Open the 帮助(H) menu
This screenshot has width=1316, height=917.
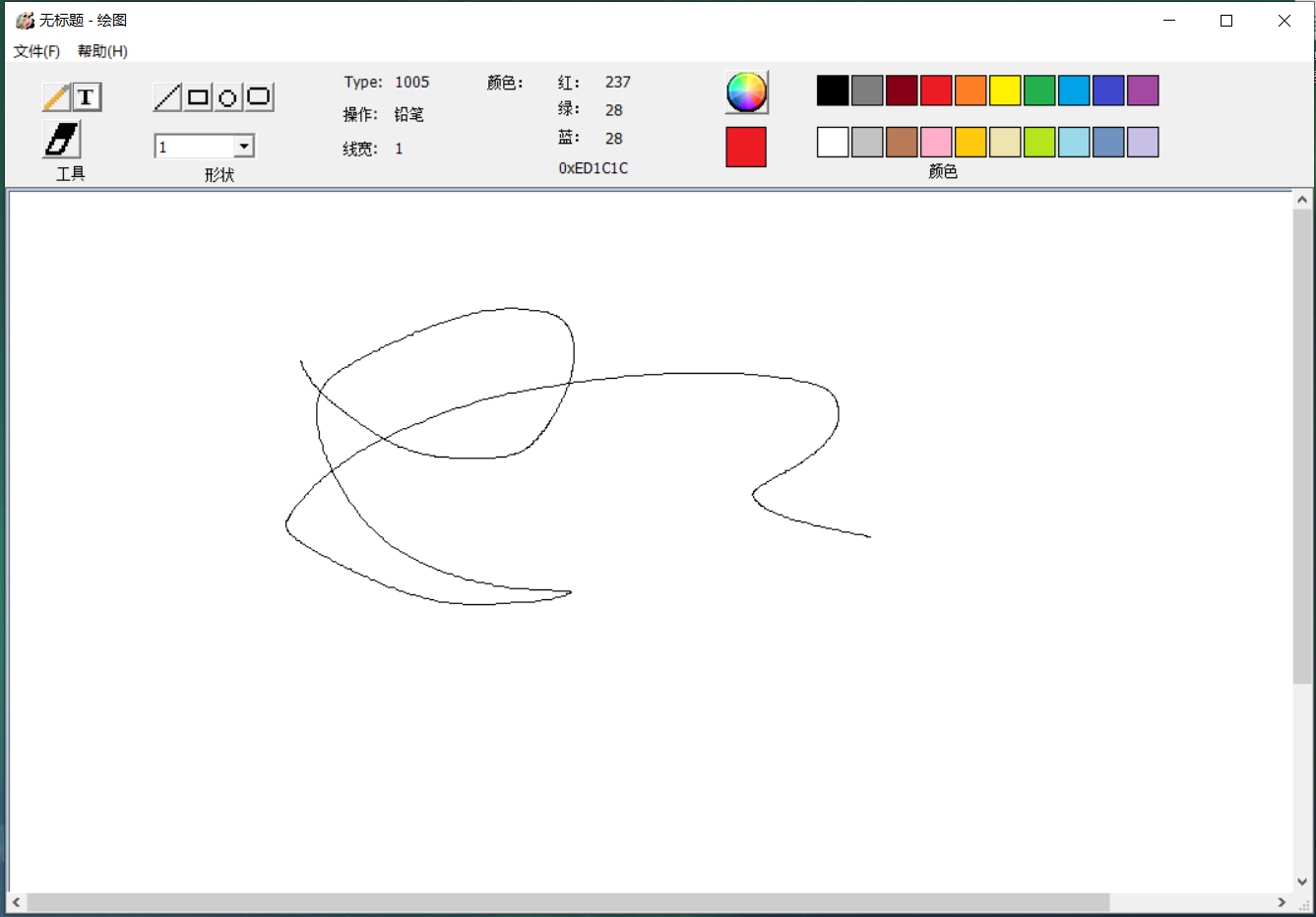102,51
